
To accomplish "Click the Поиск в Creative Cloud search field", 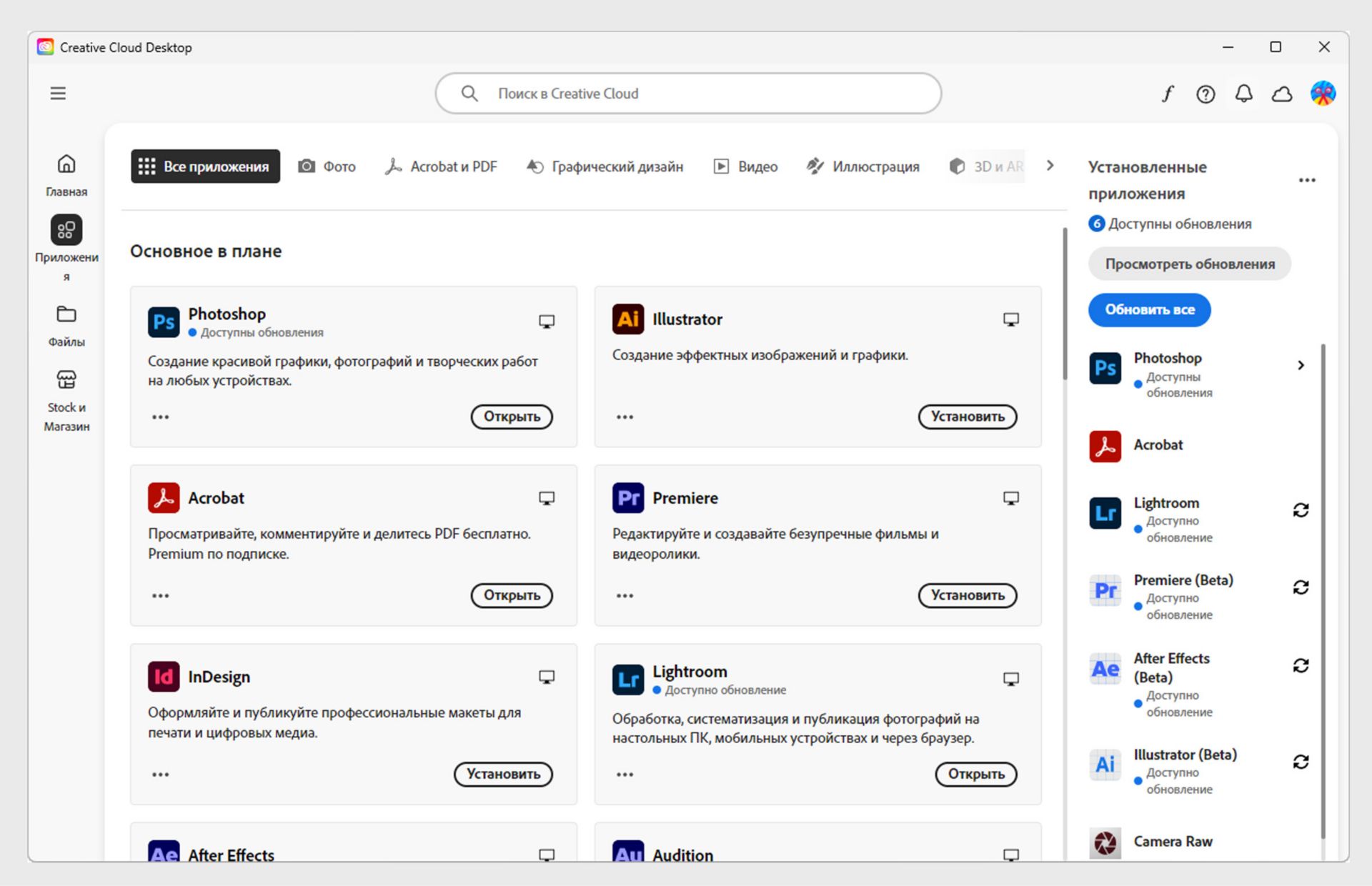I will (x=688, y=94).
